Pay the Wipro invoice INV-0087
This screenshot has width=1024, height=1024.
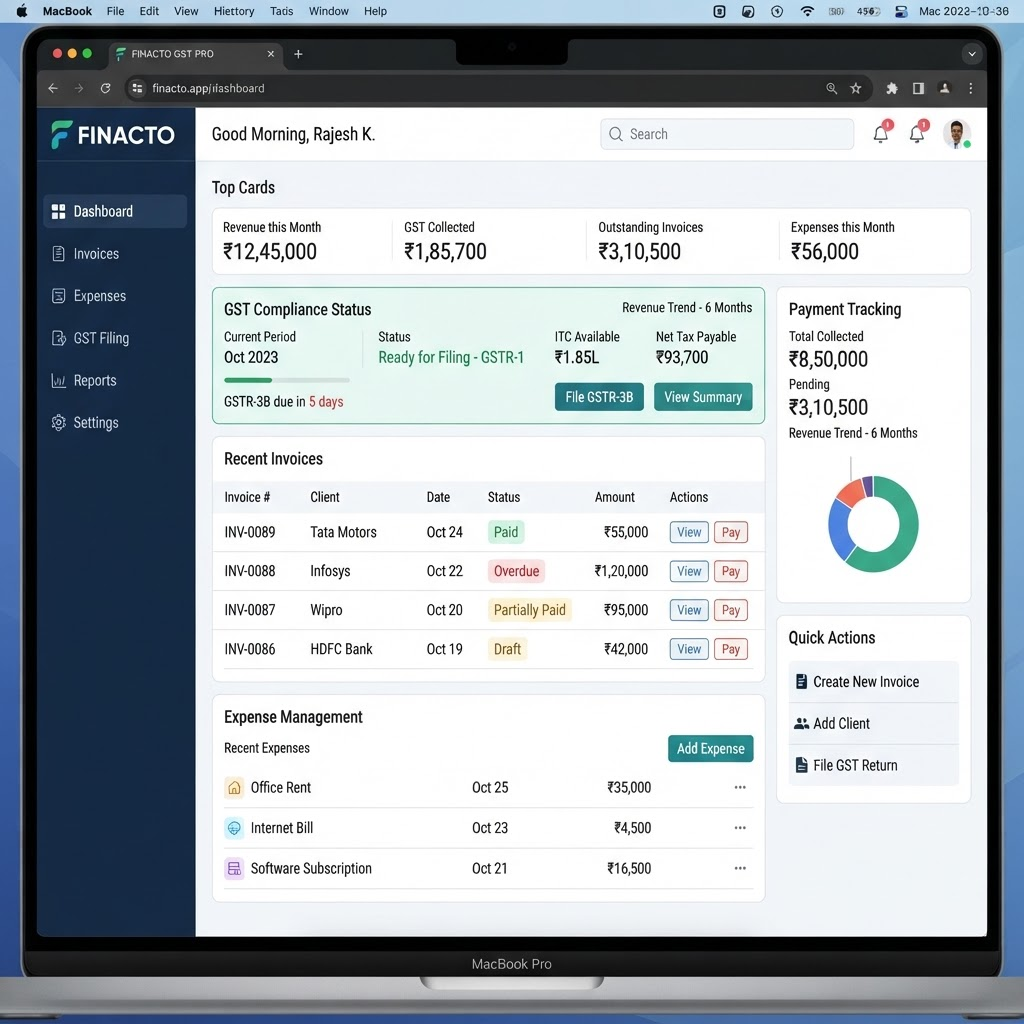[x=731, y=610]
